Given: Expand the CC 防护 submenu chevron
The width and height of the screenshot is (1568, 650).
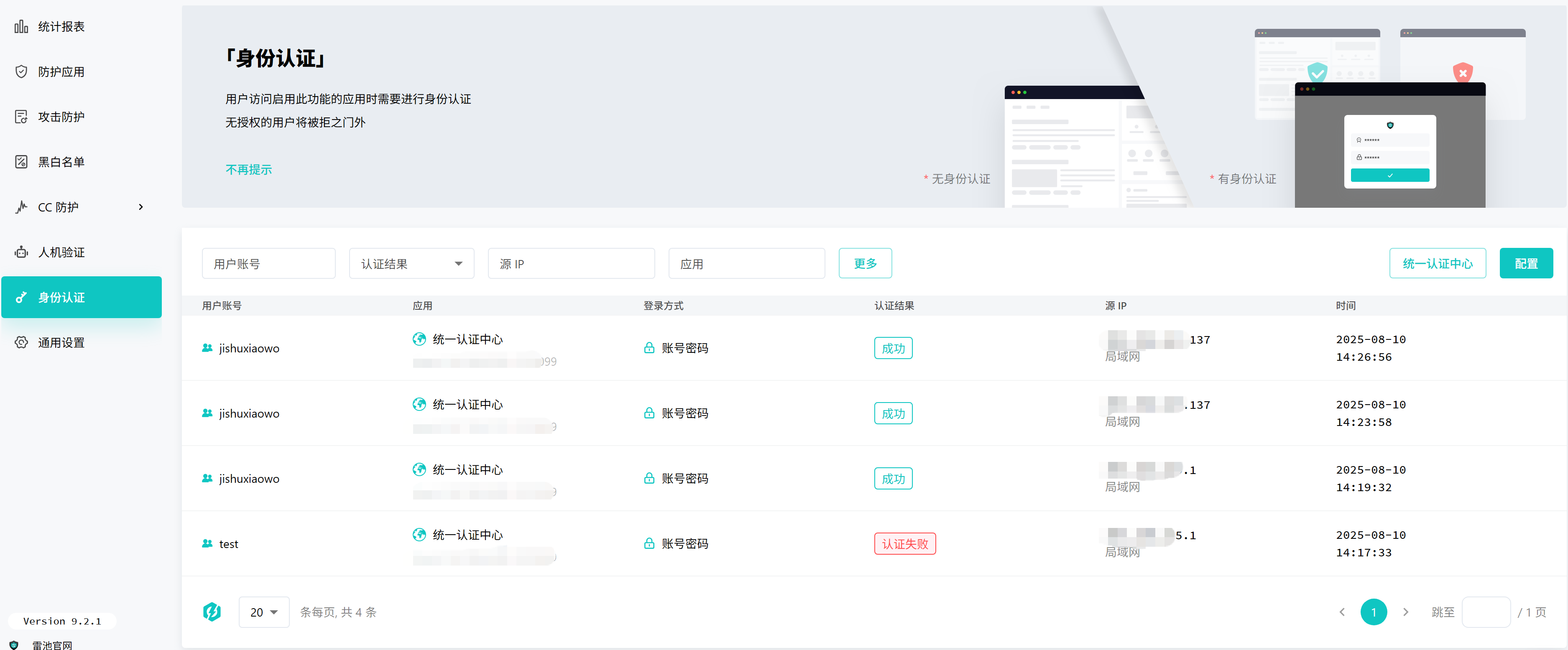Looking at the screenshot, I should pos(140,207).
